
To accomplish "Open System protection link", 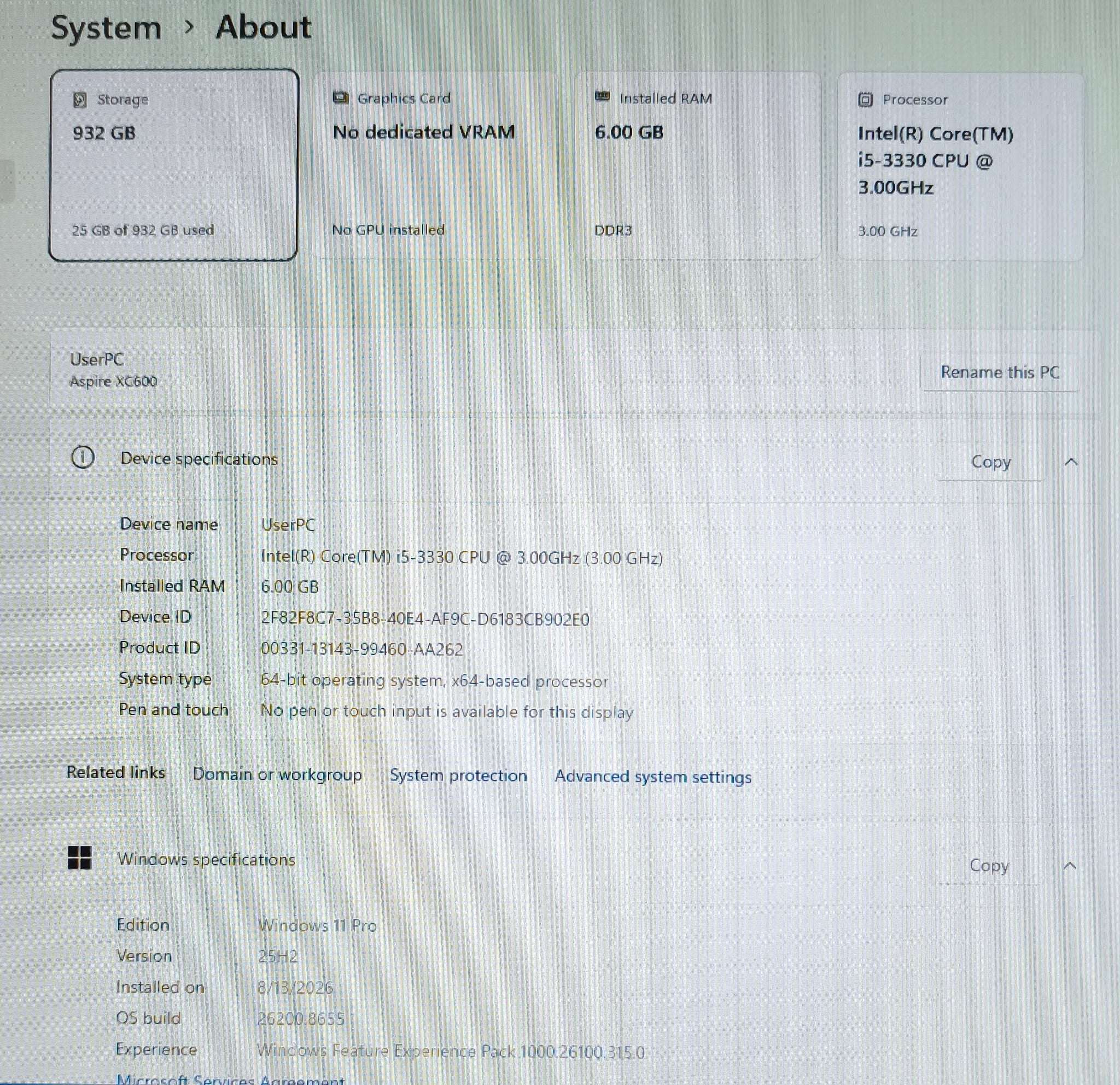I will coord(458,775).
